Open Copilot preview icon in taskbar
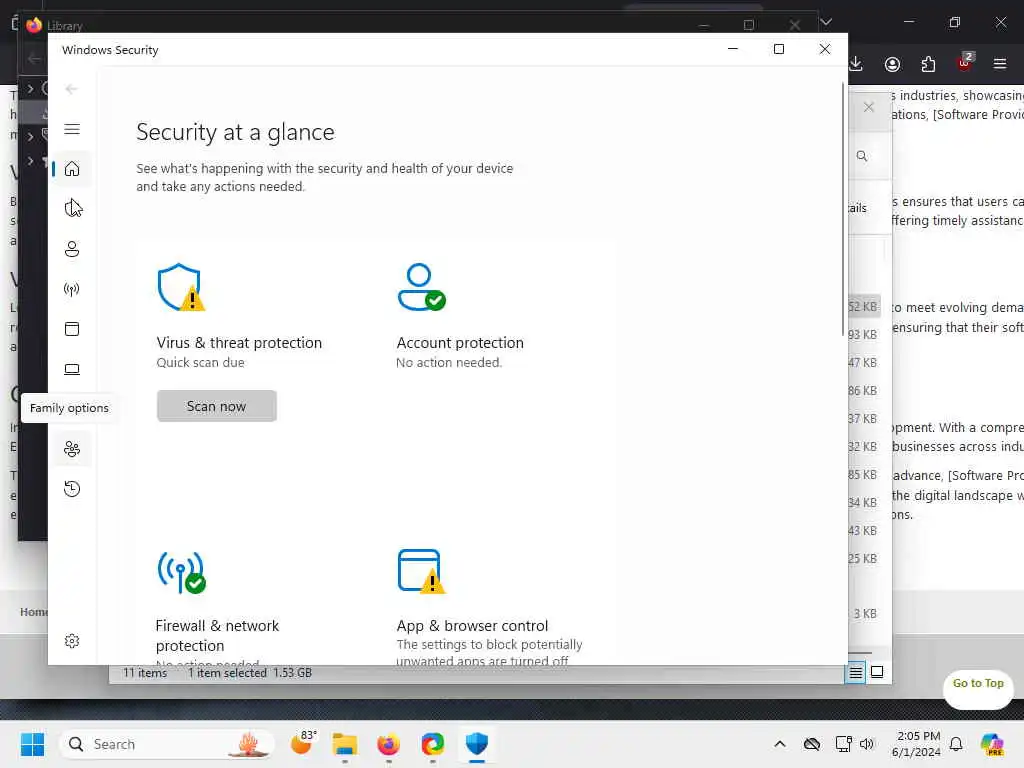1024x768 pixels. click(x=992, y=744)
